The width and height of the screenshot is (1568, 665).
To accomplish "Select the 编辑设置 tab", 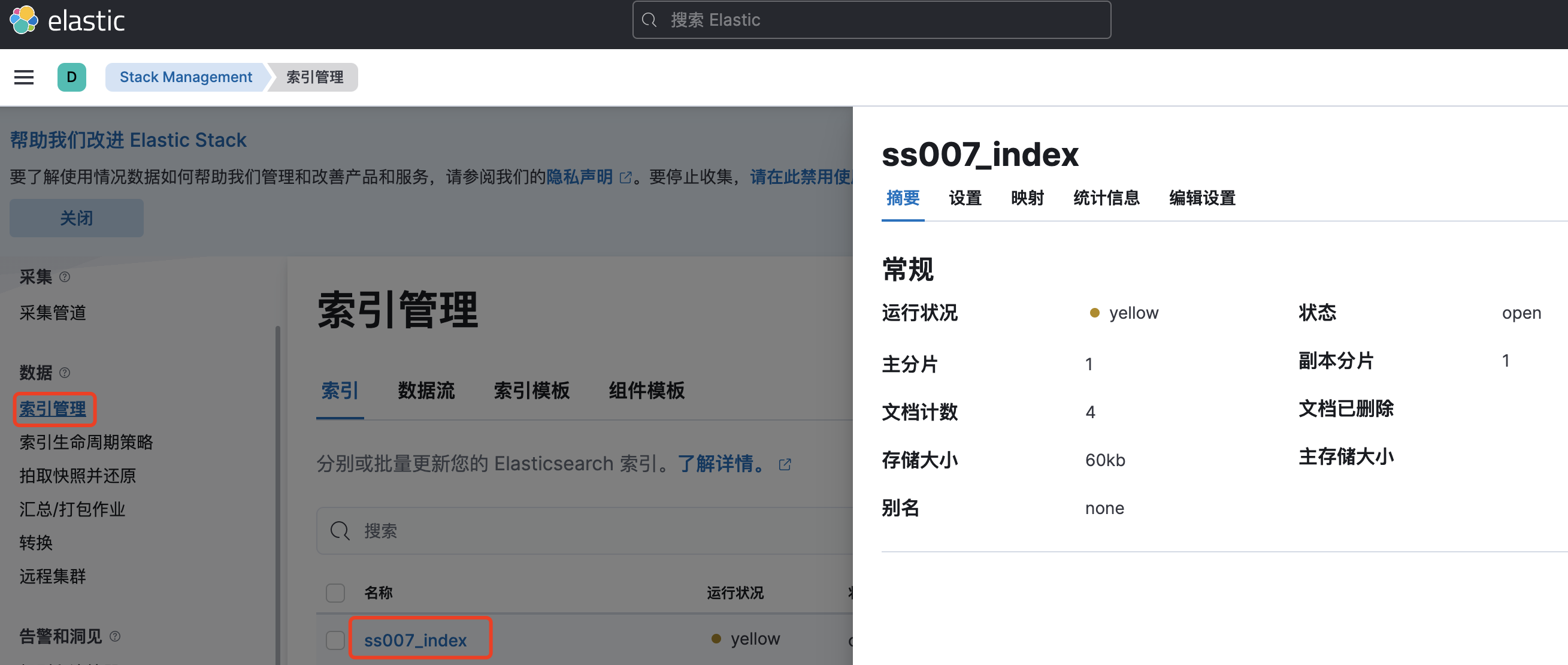I will tap(1201, 198).
